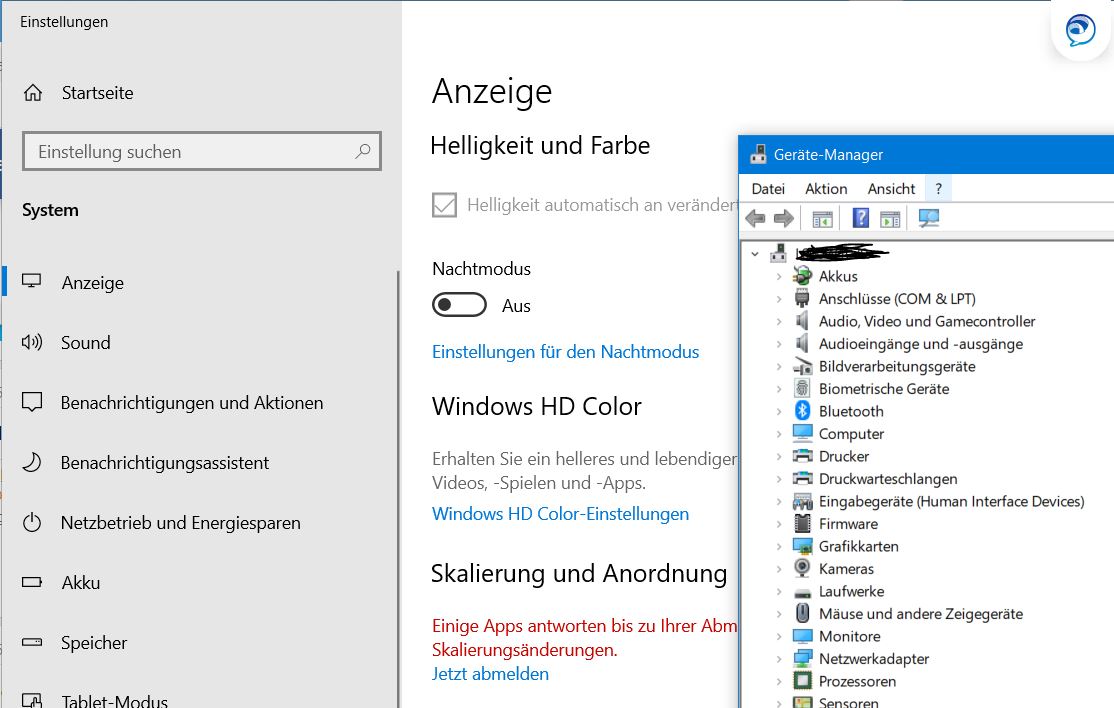The image size is (1114, 708).
Task: Click the Jetzt abmelden link
Action: coord(490,673)
